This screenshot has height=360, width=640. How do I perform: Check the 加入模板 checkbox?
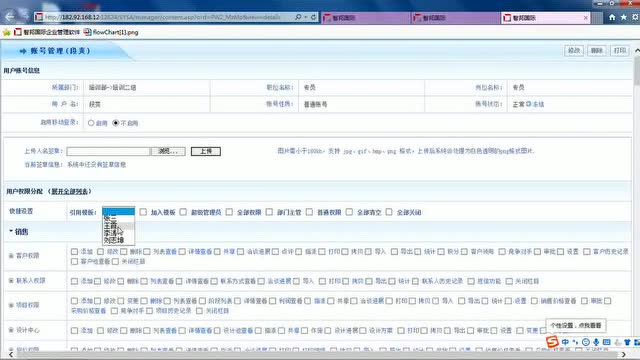click(143, 212)
